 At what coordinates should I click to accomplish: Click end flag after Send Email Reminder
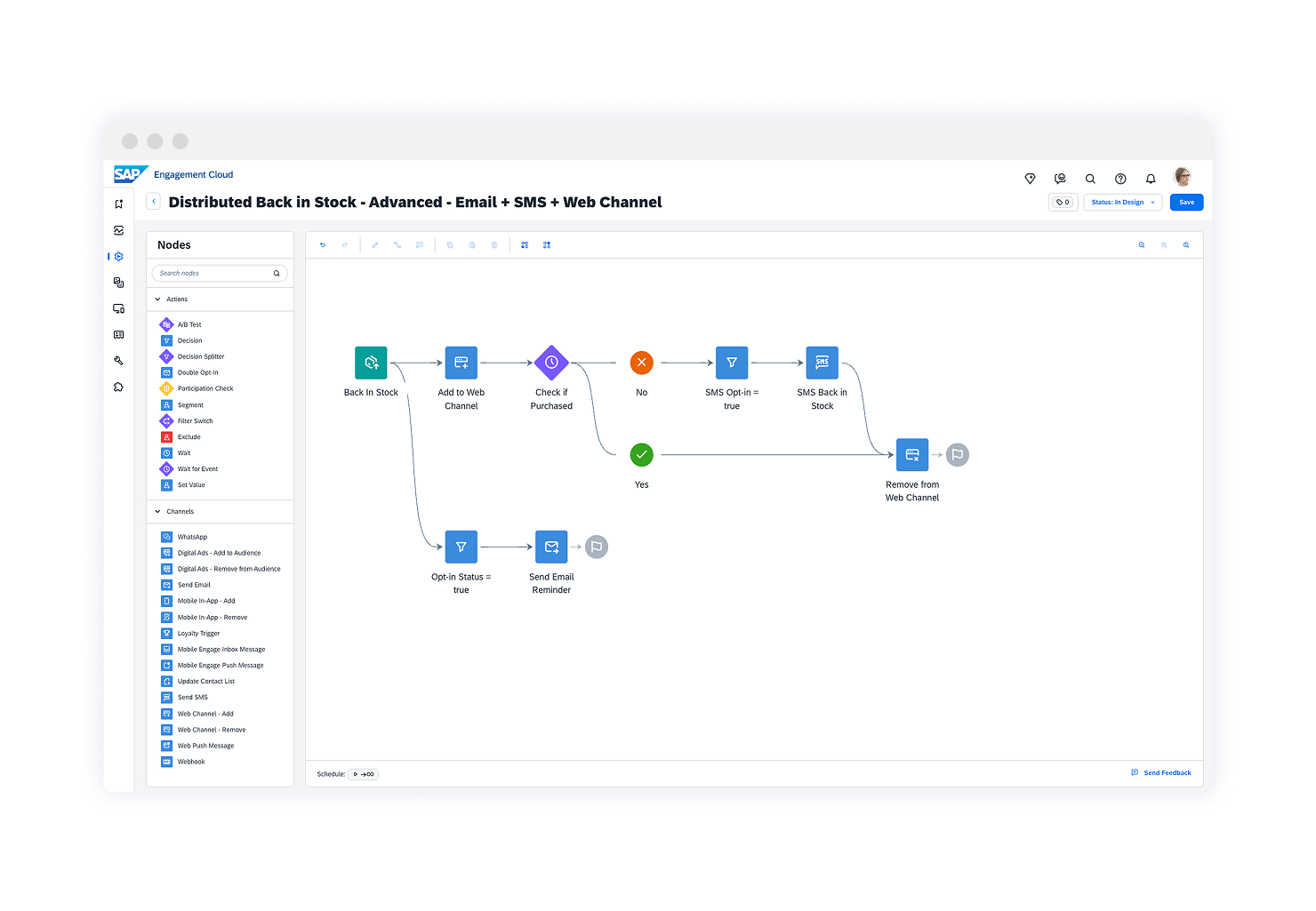point(597,547)
